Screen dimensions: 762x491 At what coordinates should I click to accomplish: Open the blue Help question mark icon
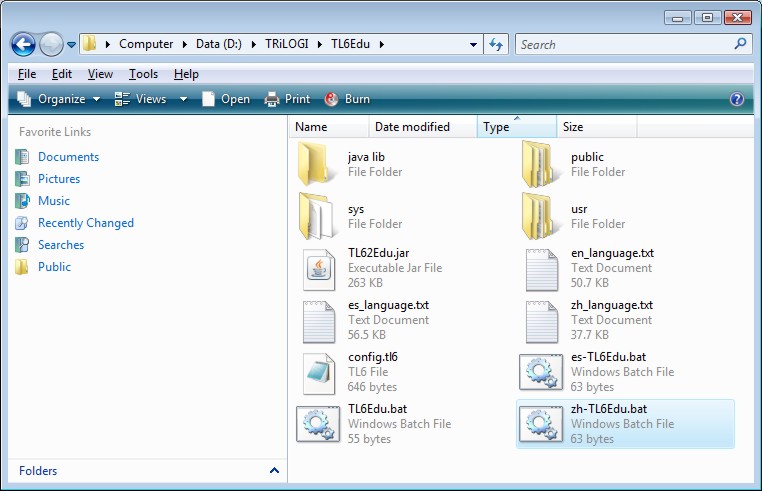pyautogui.click(x=737, y=99)
